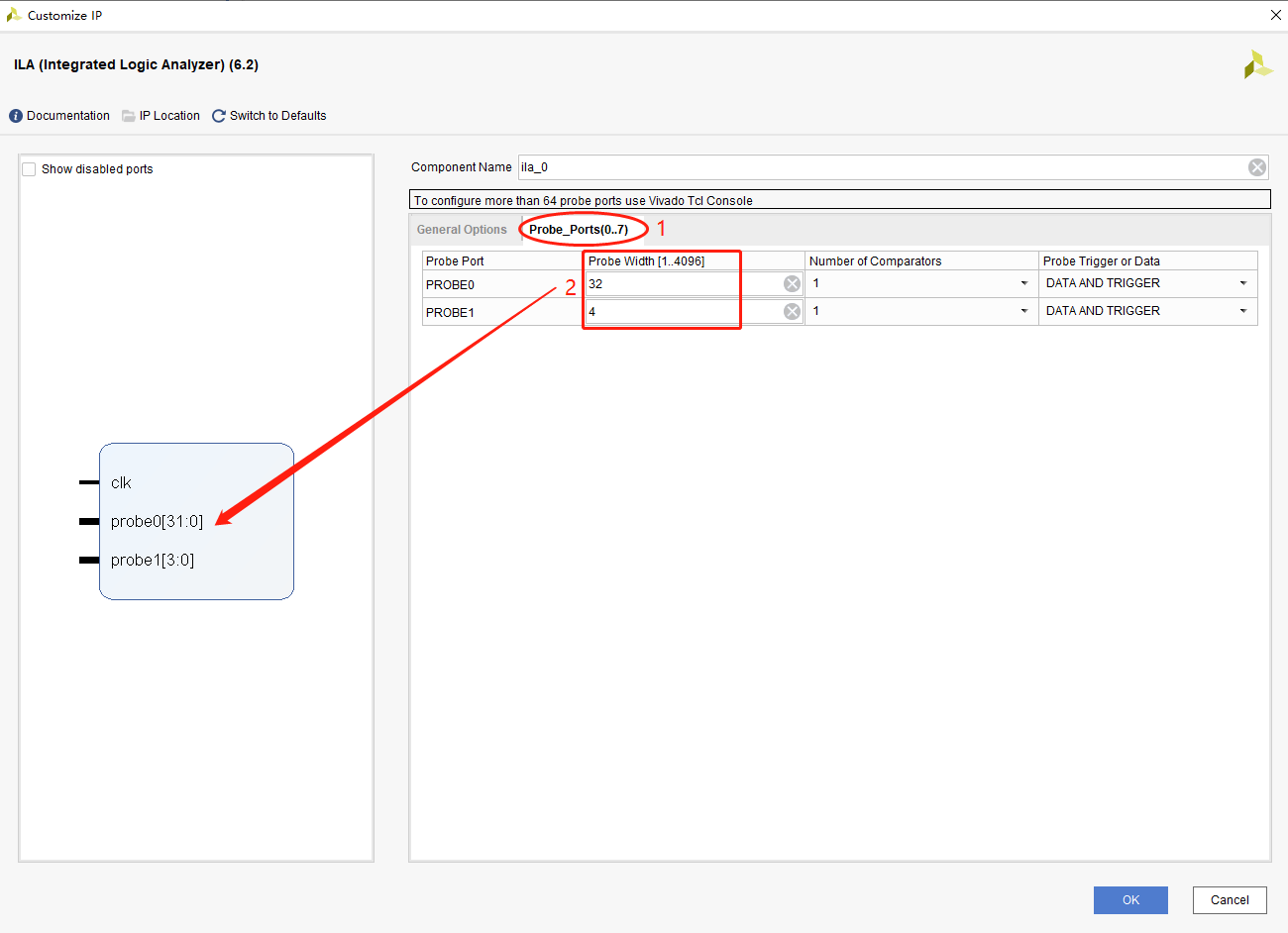Clear the PROBE1 width value
The height and width of the screenshot is (933, 1288).
(x=792, y=312)
